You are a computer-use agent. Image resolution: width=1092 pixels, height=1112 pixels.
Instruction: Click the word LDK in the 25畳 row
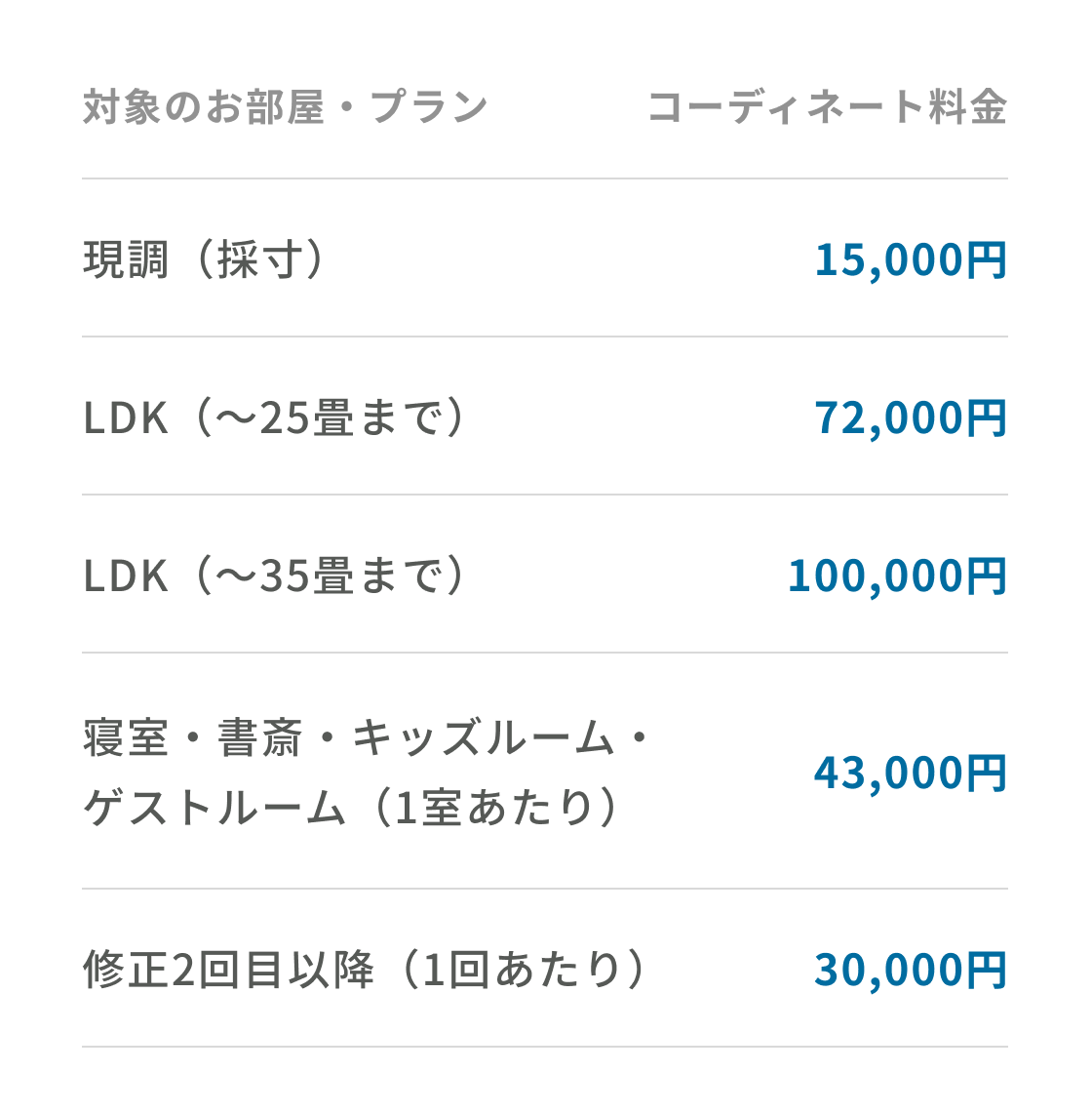click(x=126, y=417)
